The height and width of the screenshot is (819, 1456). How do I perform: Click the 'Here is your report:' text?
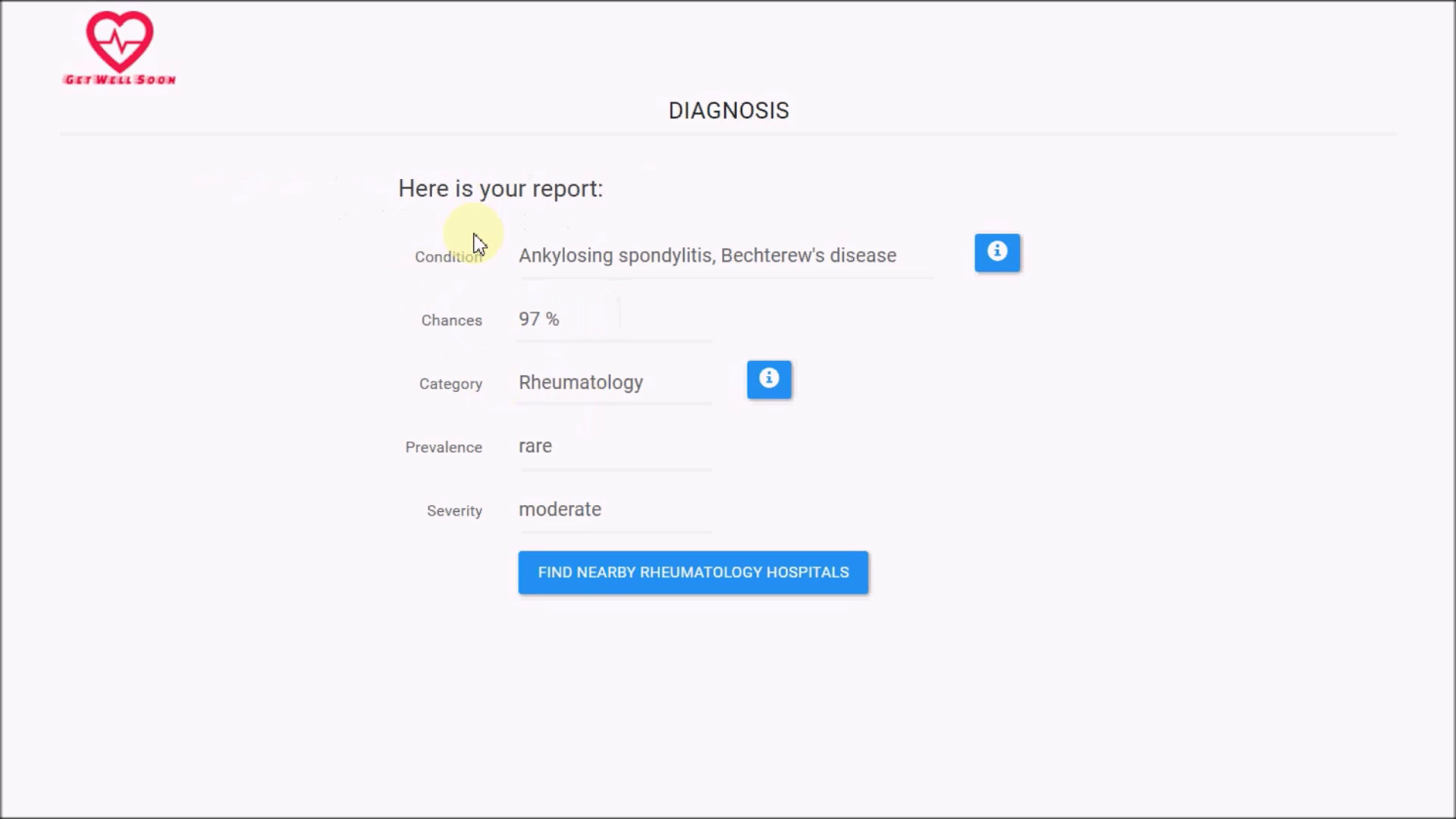pos(500,189)
